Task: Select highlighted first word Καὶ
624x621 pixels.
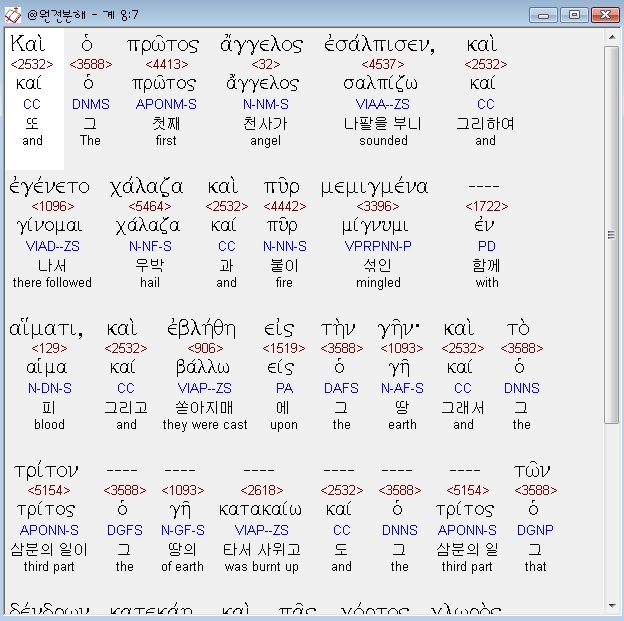Action: point(28,44)
